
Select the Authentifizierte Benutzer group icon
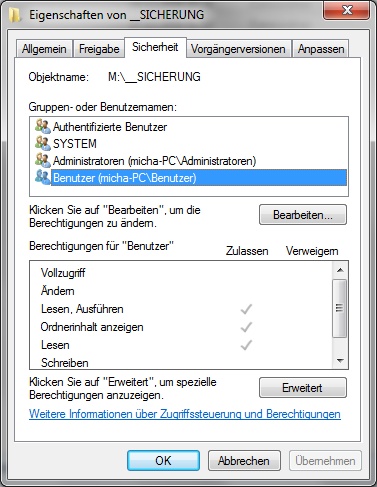click(43, 127)
